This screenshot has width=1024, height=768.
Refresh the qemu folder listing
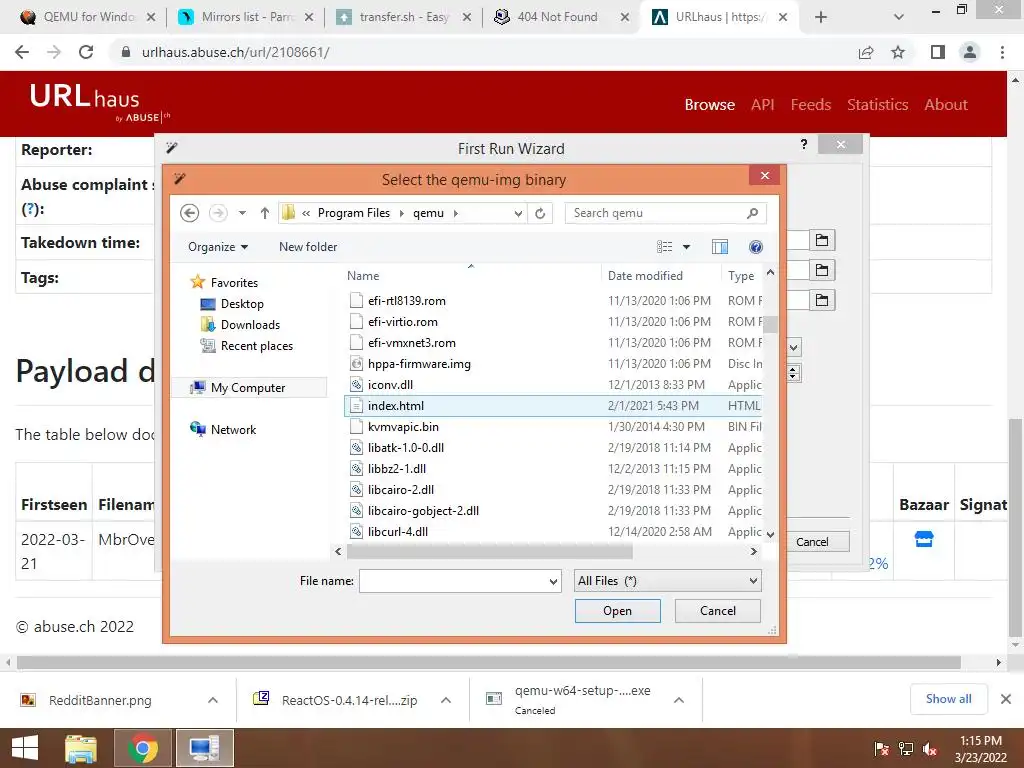pos(540,213)
